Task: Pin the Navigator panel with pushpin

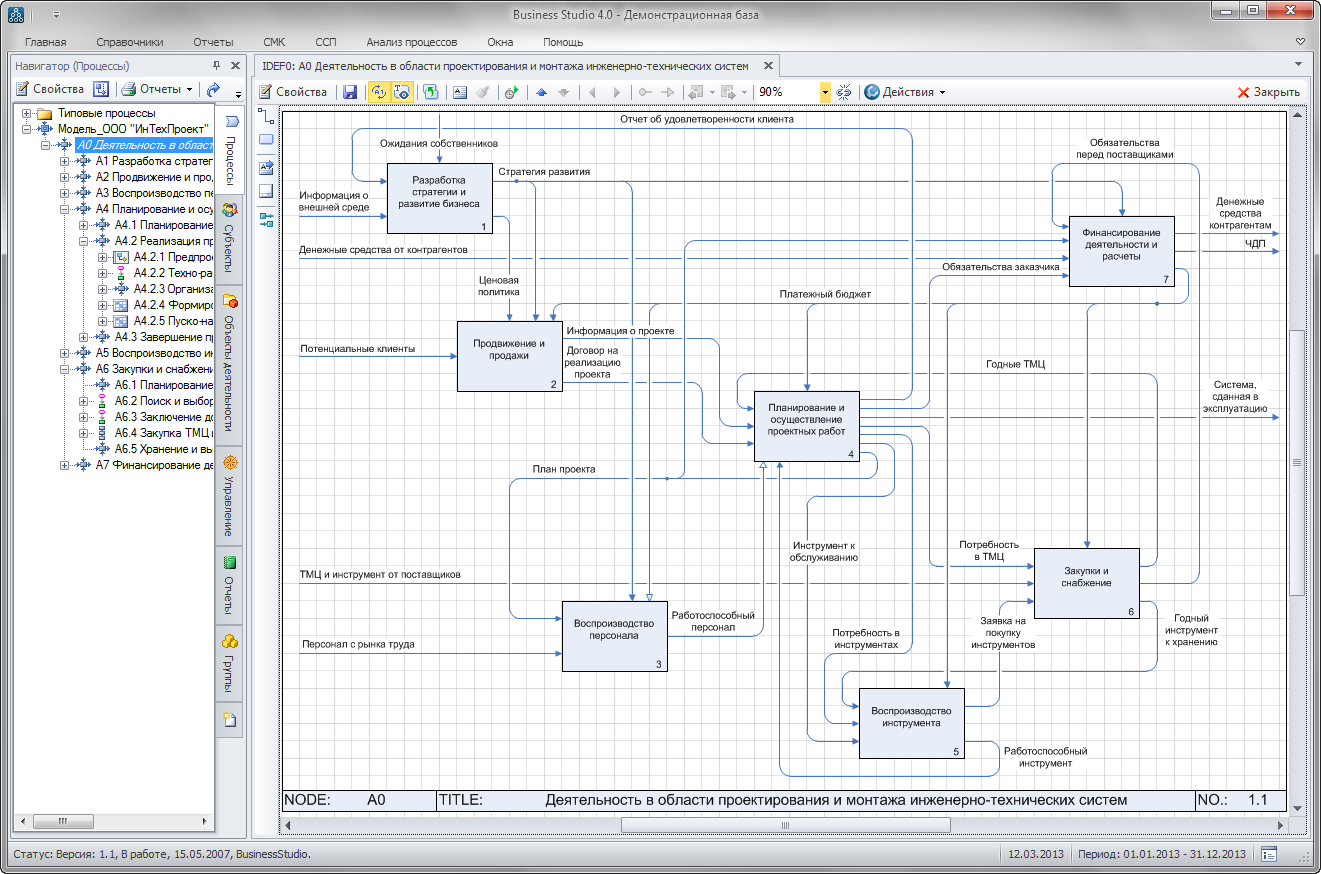Action: click(216, 66)
